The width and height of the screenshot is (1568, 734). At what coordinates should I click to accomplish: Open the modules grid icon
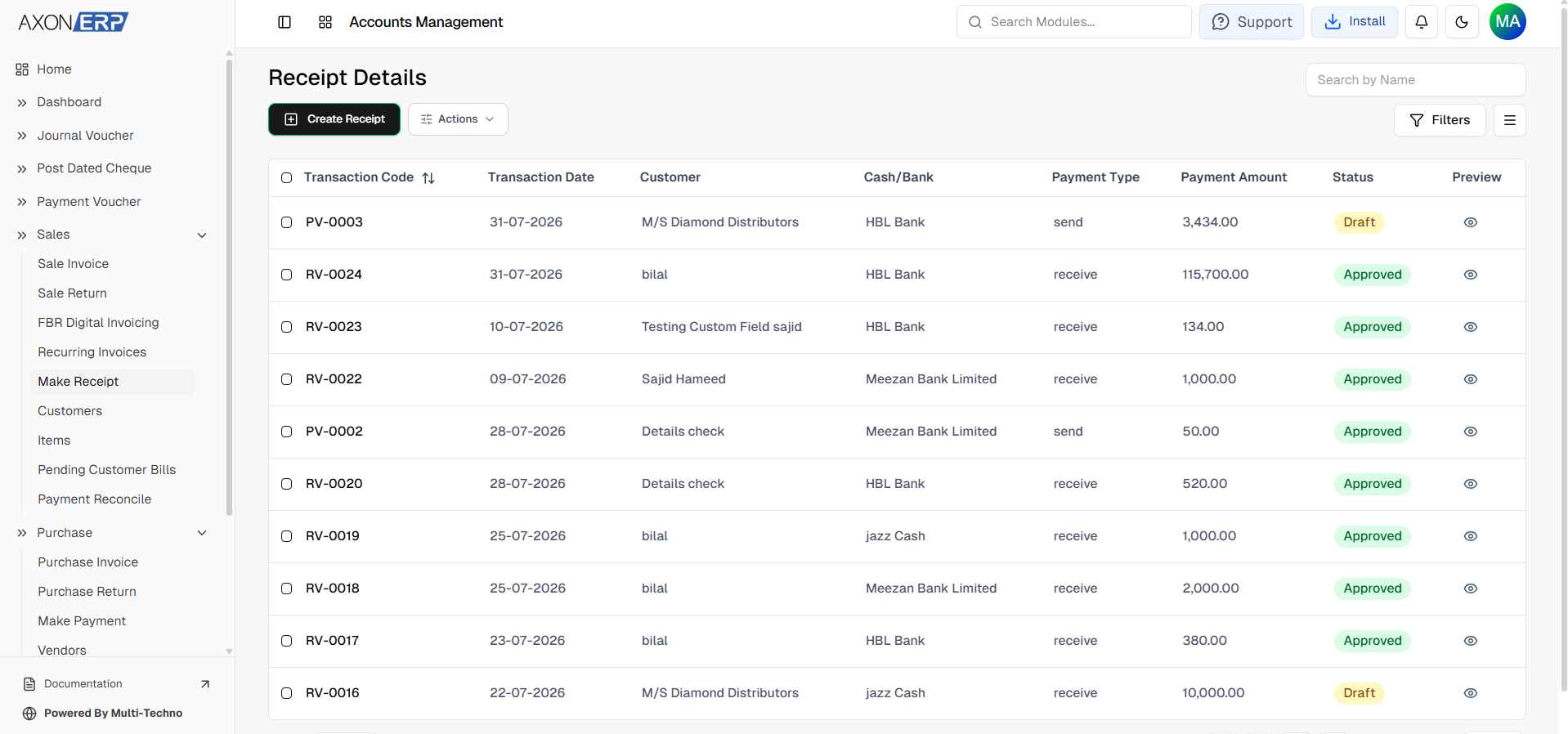pos(325,22)
